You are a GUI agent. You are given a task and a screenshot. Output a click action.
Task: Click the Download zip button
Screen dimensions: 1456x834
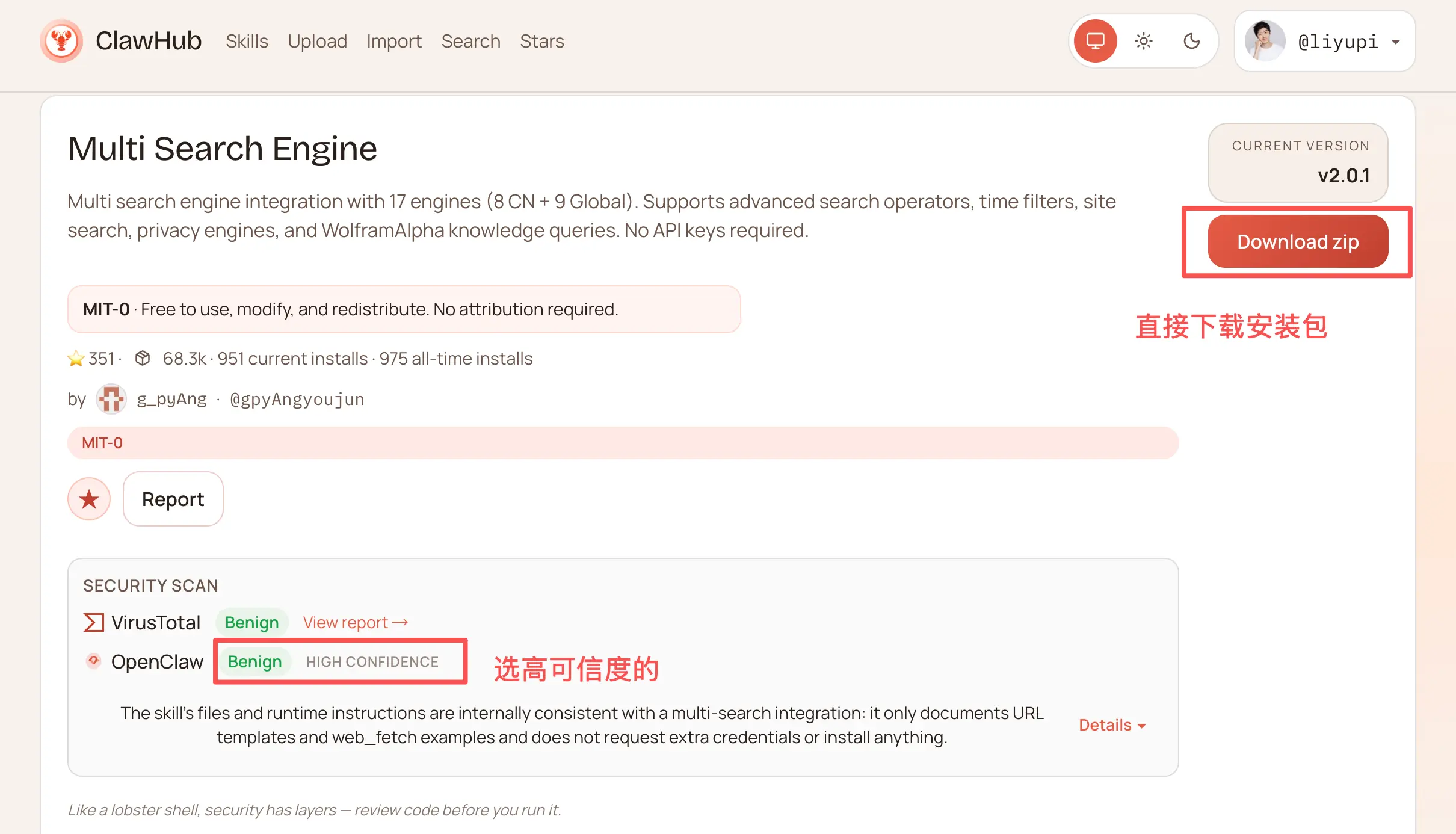(1298, 241)
